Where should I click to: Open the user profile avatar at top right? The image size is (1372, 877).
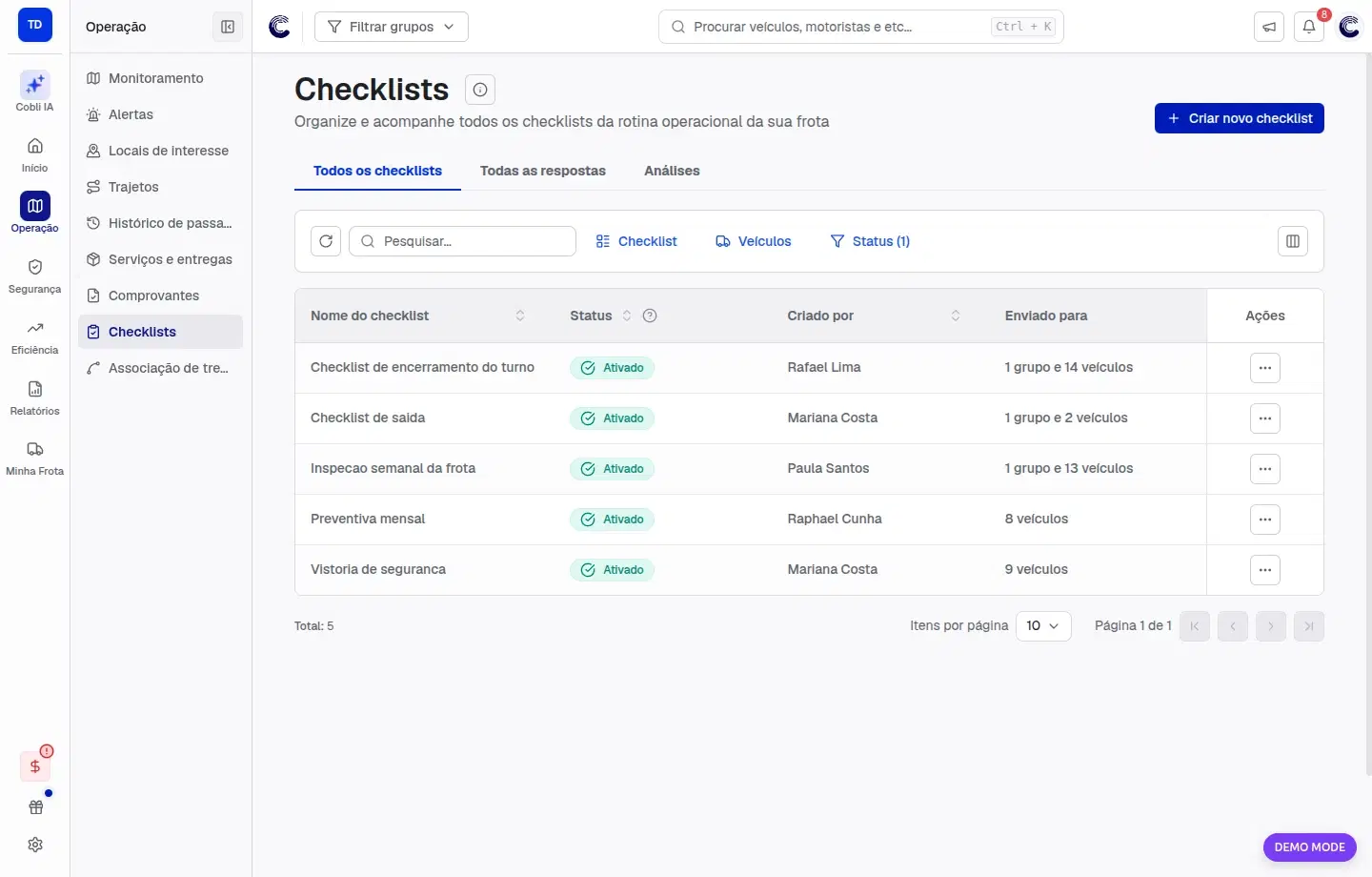[1349, 27]
